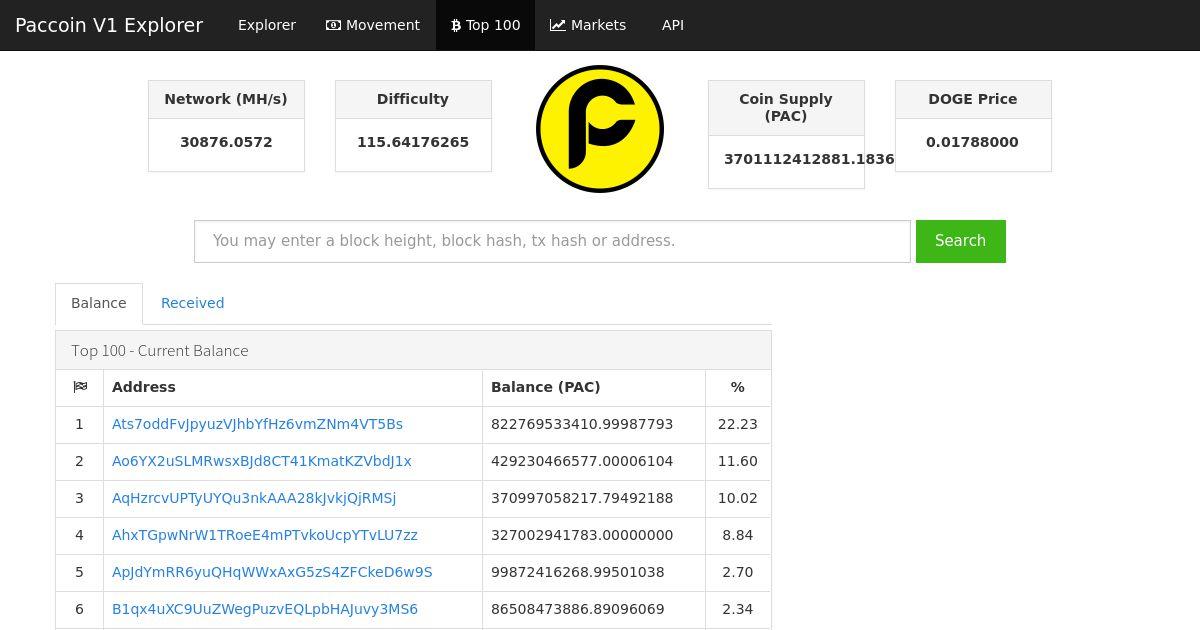Click balance 822769533410.99987793
The image size is (1200, 630).
tap(582, 424)
